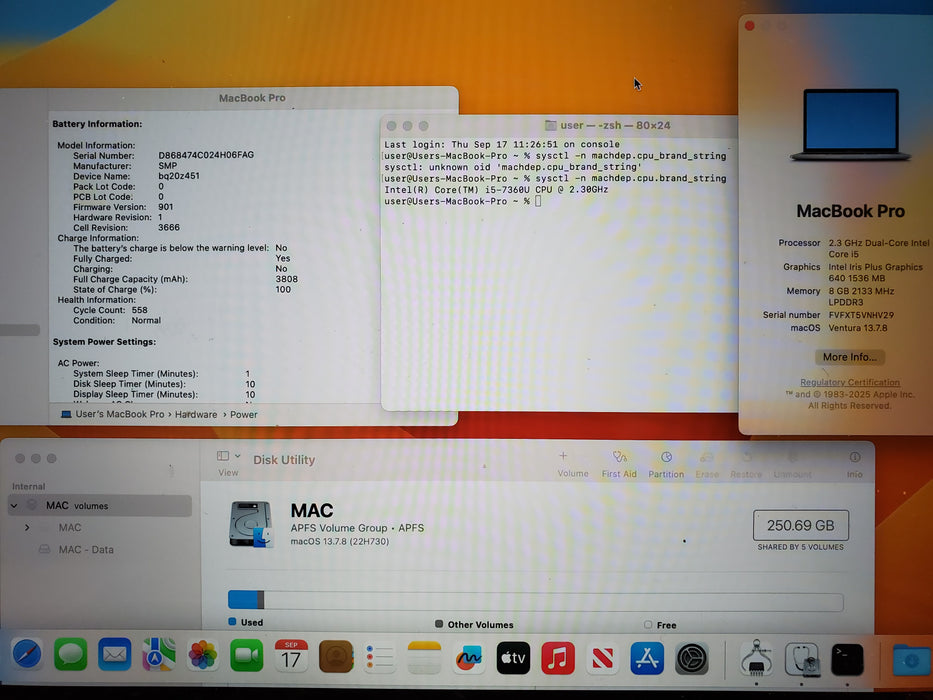This screenshot has height=700, width=933.
Task: Select MAC - Data volume in sidebar
Action: (86, 550)
